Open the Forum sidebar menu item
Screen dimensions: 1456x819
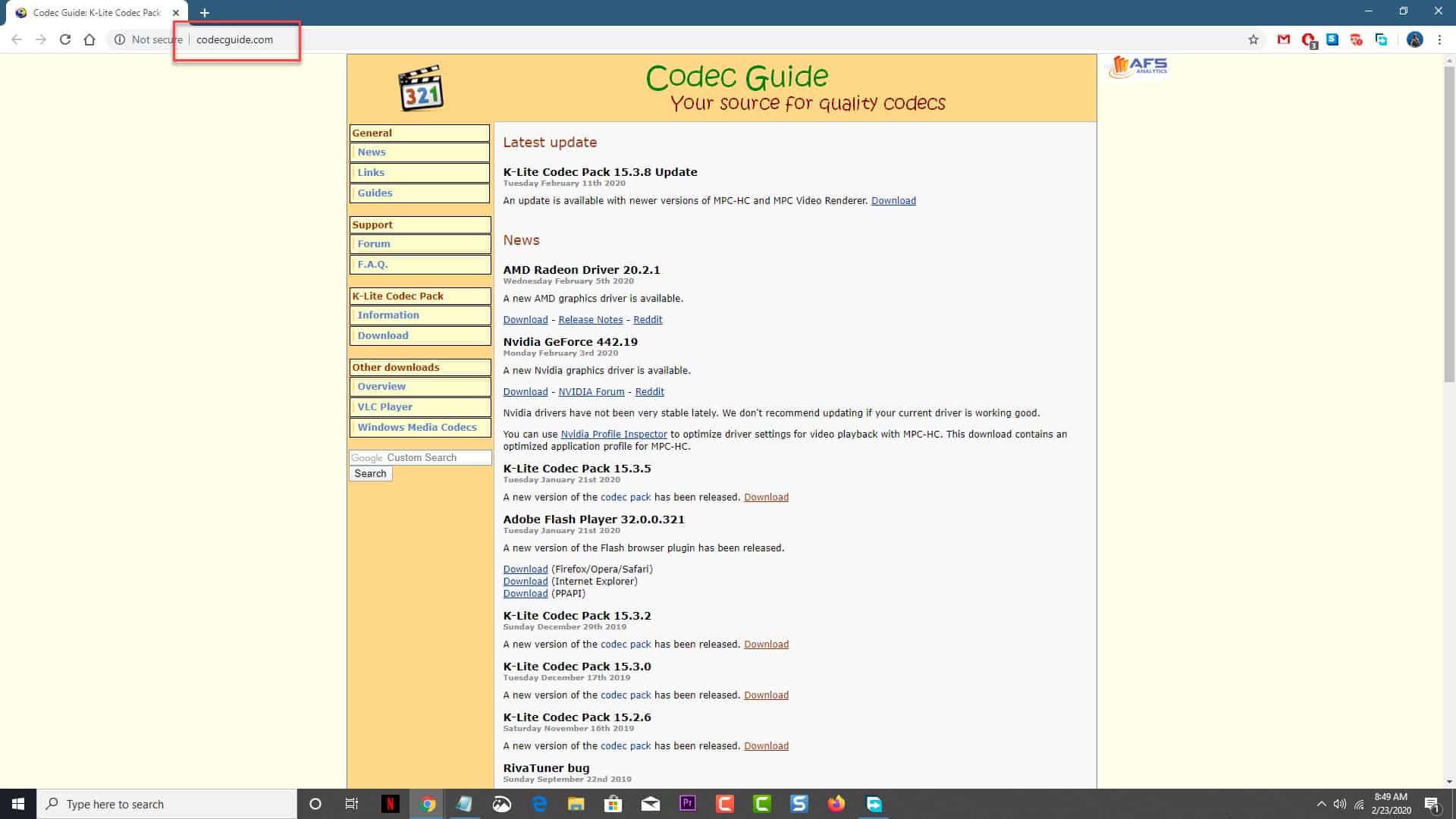[419, 244]
